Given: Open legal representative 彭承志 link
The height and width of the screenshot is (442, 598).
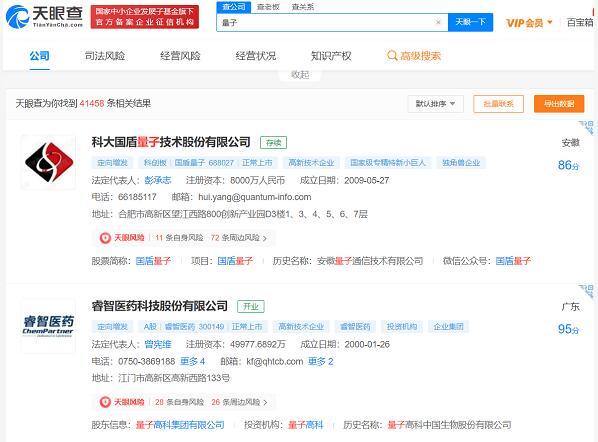Looking at the screenshot, I should click(x=158, y=180).
